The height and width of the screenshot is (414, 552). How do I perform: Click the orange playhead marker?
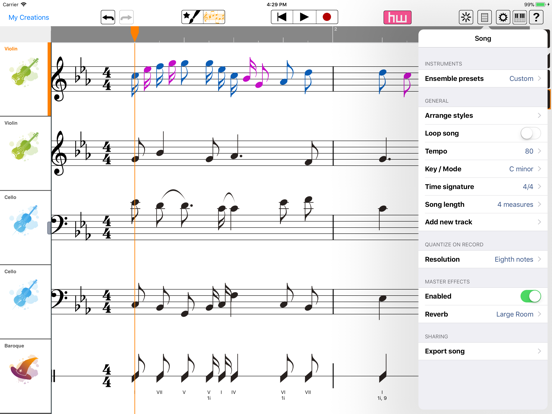coord(134,33)
